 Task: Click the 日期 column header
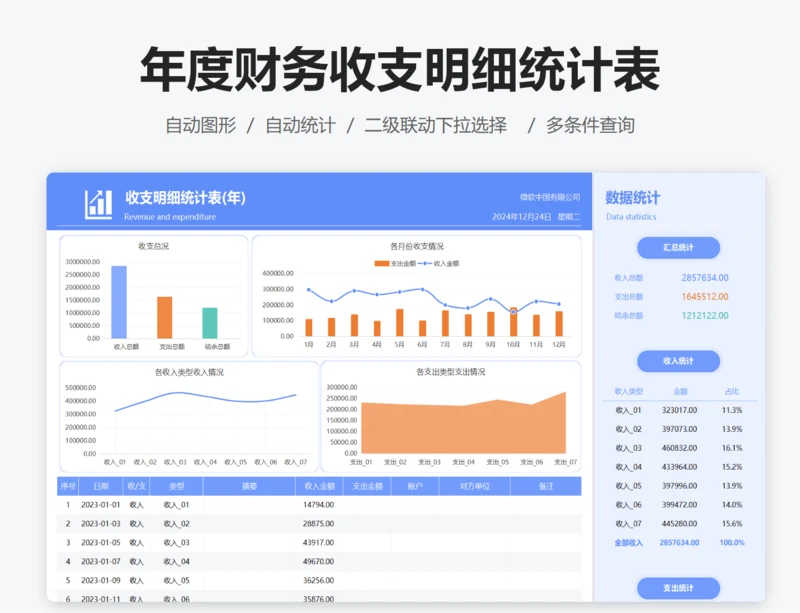click(x=101, y=486)
